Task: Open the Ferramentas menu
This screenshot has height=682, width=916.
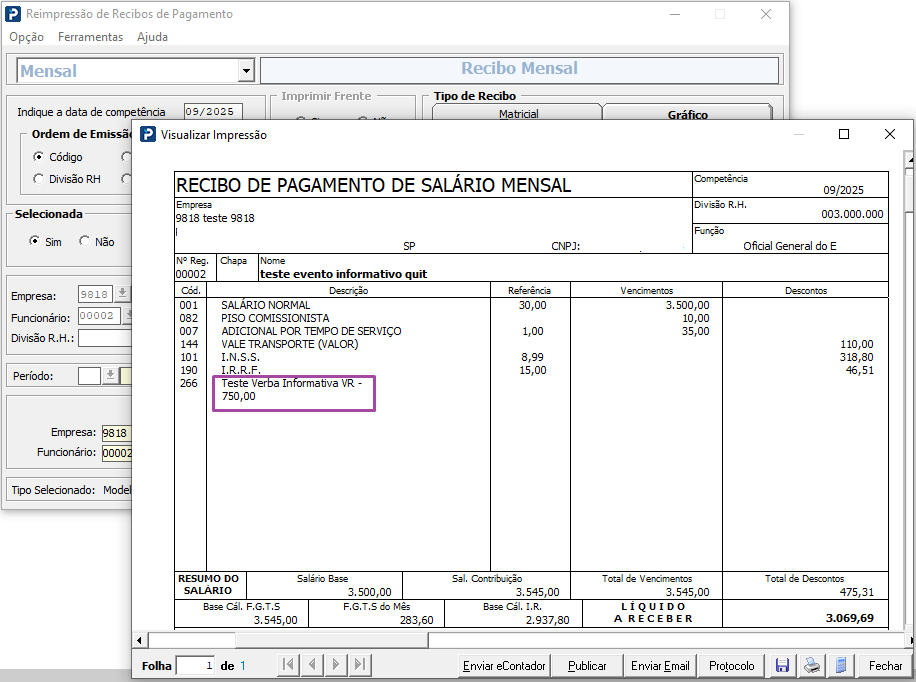Action: 90,37
